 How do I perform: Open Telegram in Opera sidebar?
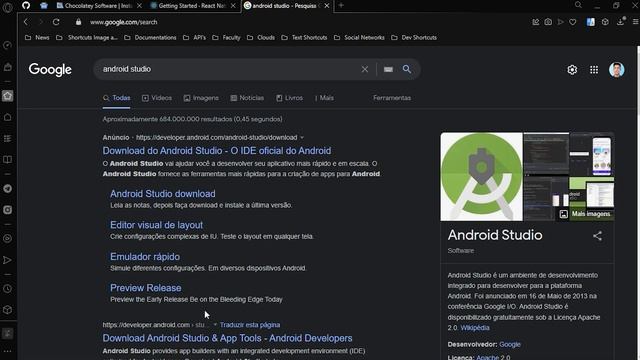point(7,189)
